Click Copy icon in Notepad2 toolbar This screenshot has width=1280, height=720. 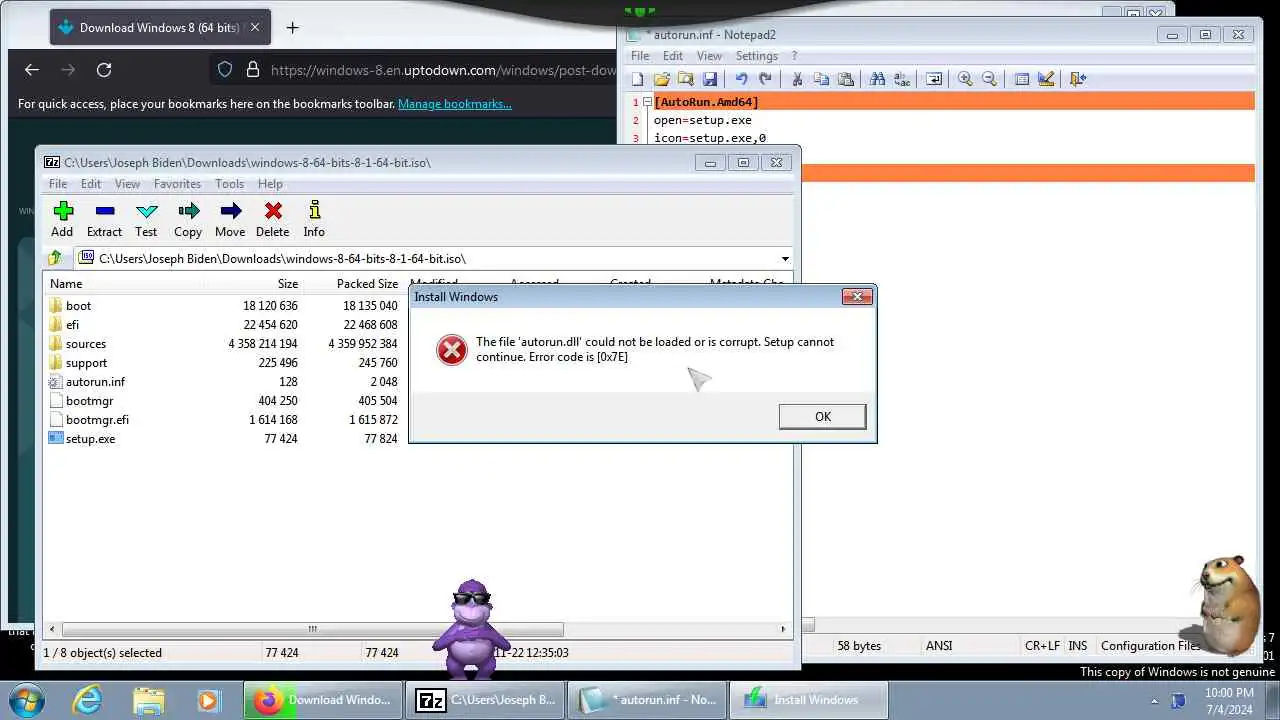(821, 79)
